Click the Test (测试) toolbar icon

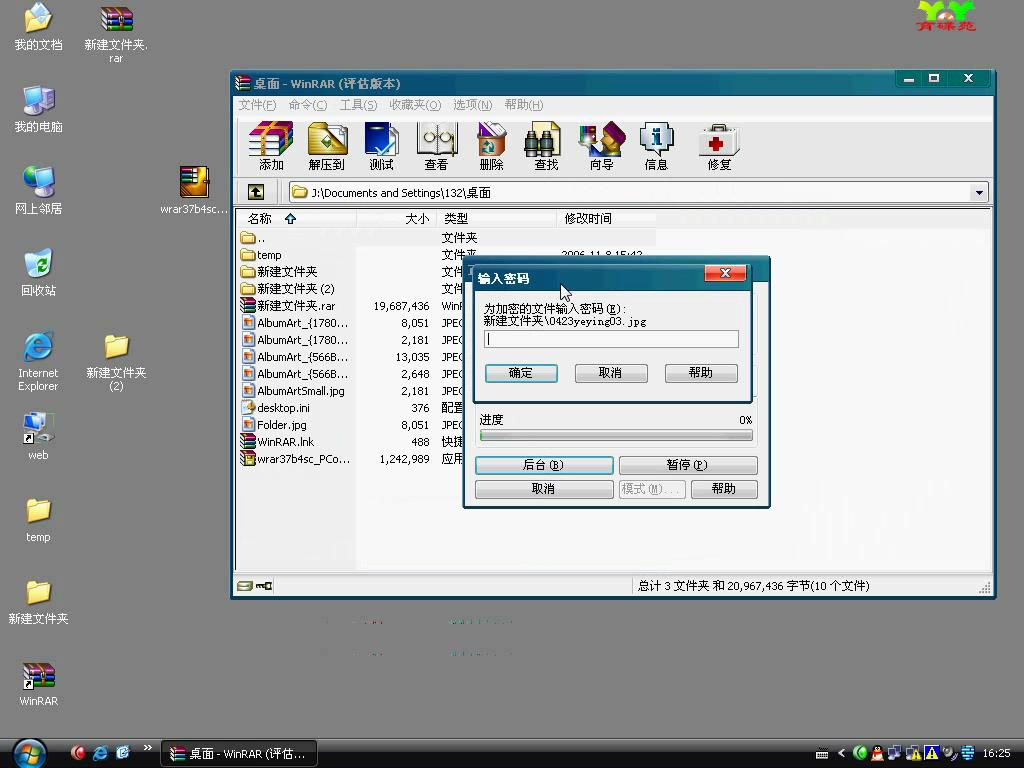(381, 146)
